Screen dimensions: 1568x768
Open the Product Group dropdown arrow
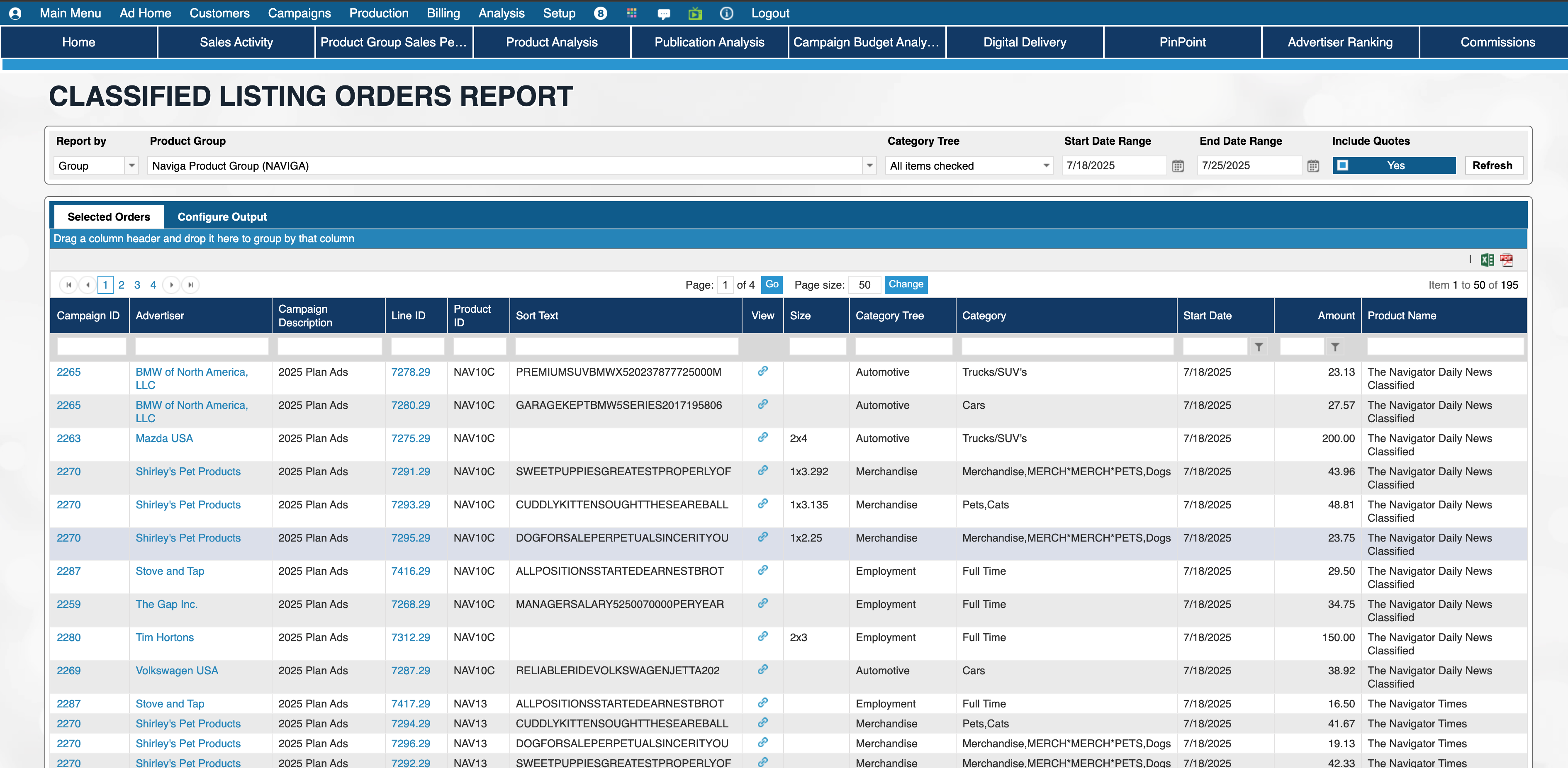[x=869, y=165]
